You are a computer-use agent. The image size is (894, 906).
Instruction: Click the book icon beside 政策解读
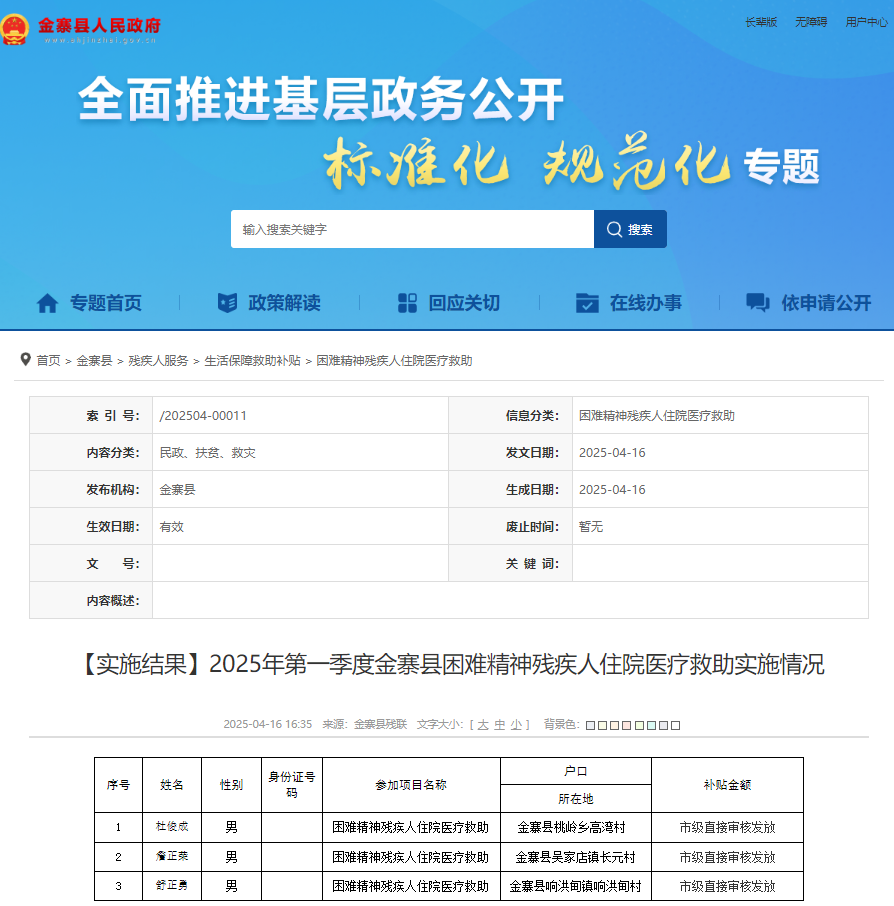[227, 303]
